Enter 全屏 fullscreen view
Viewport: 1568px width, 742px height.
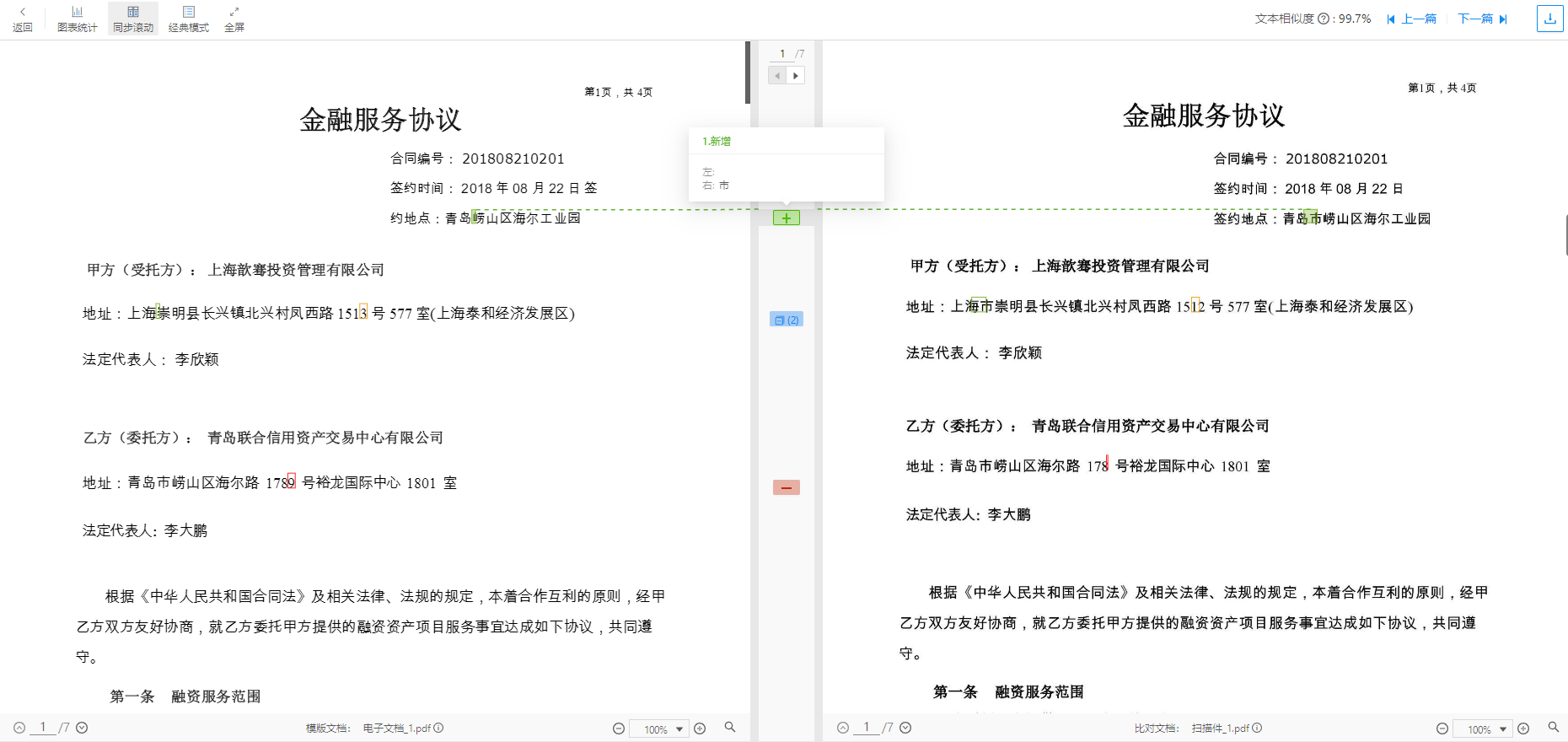point(234,19)
